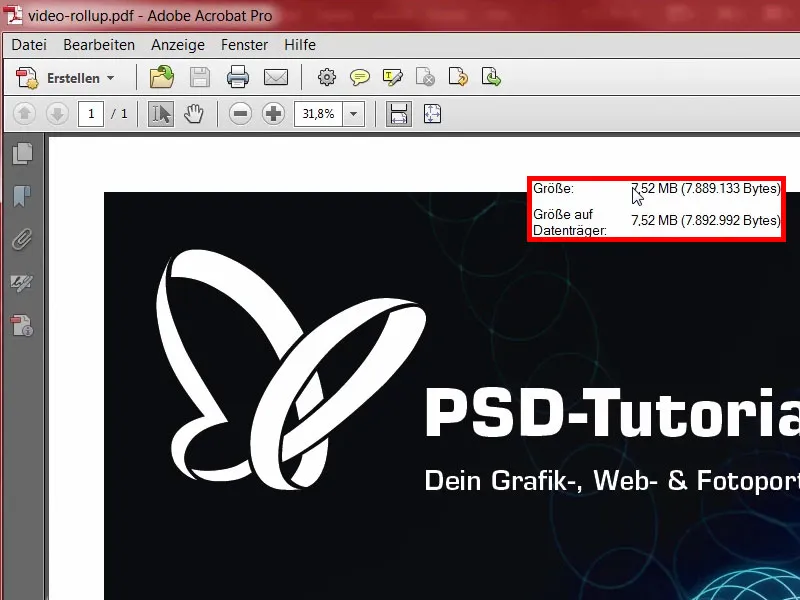Image resolution: width=800 pixels, height=600 pixels.
Task: Click the page with orange arrow icon
Action: tap(458, 77)
